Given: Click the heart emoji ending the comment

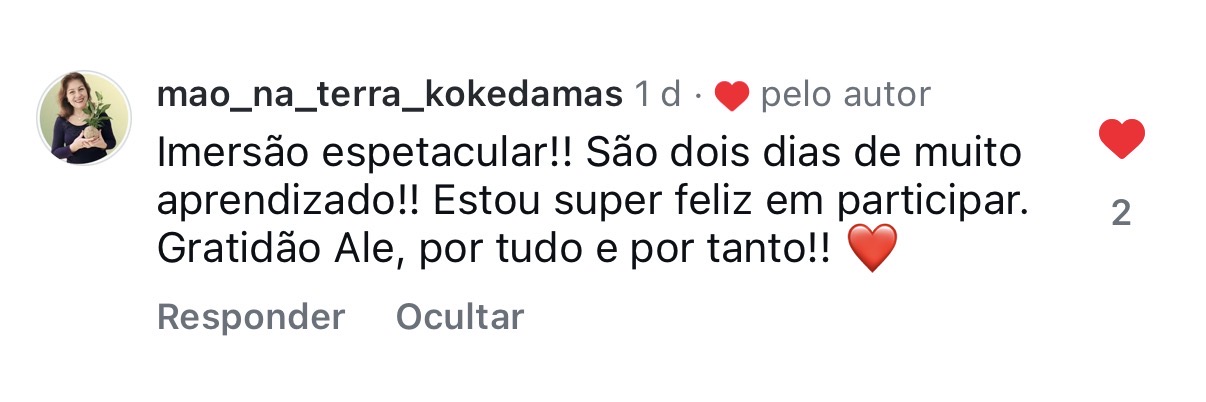Looking at the screenshot, I should tap(872, 249).
